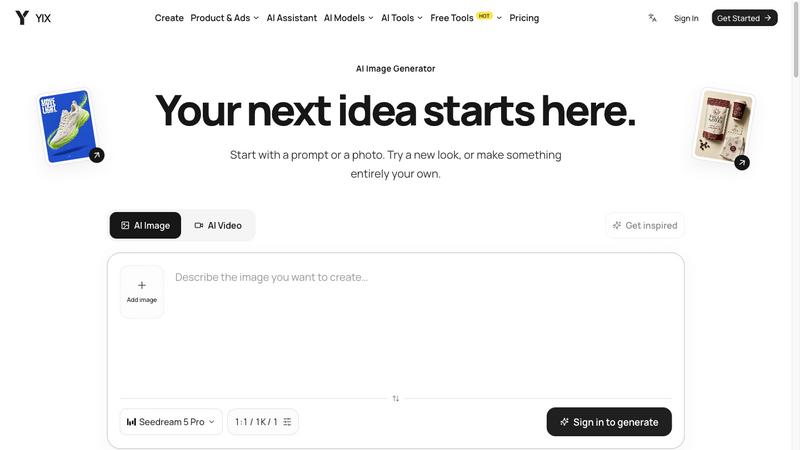
Task: Click the YIX logo icon
Action: tap(22, 18)
